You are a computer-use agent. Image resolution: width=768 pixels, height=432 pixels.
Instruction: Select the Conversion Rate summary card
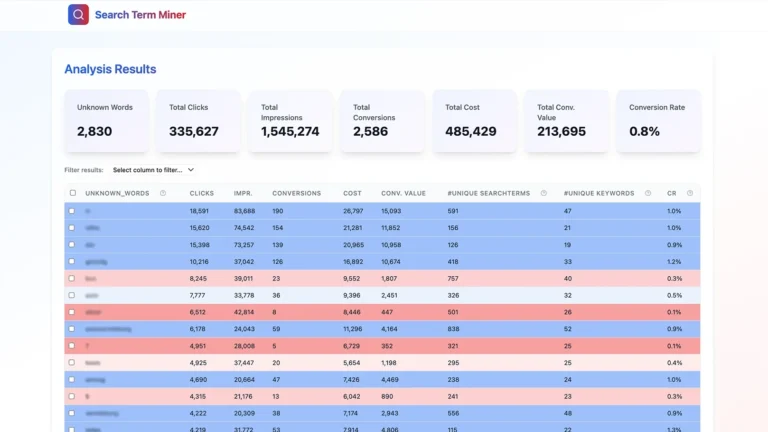pos(658,121)
